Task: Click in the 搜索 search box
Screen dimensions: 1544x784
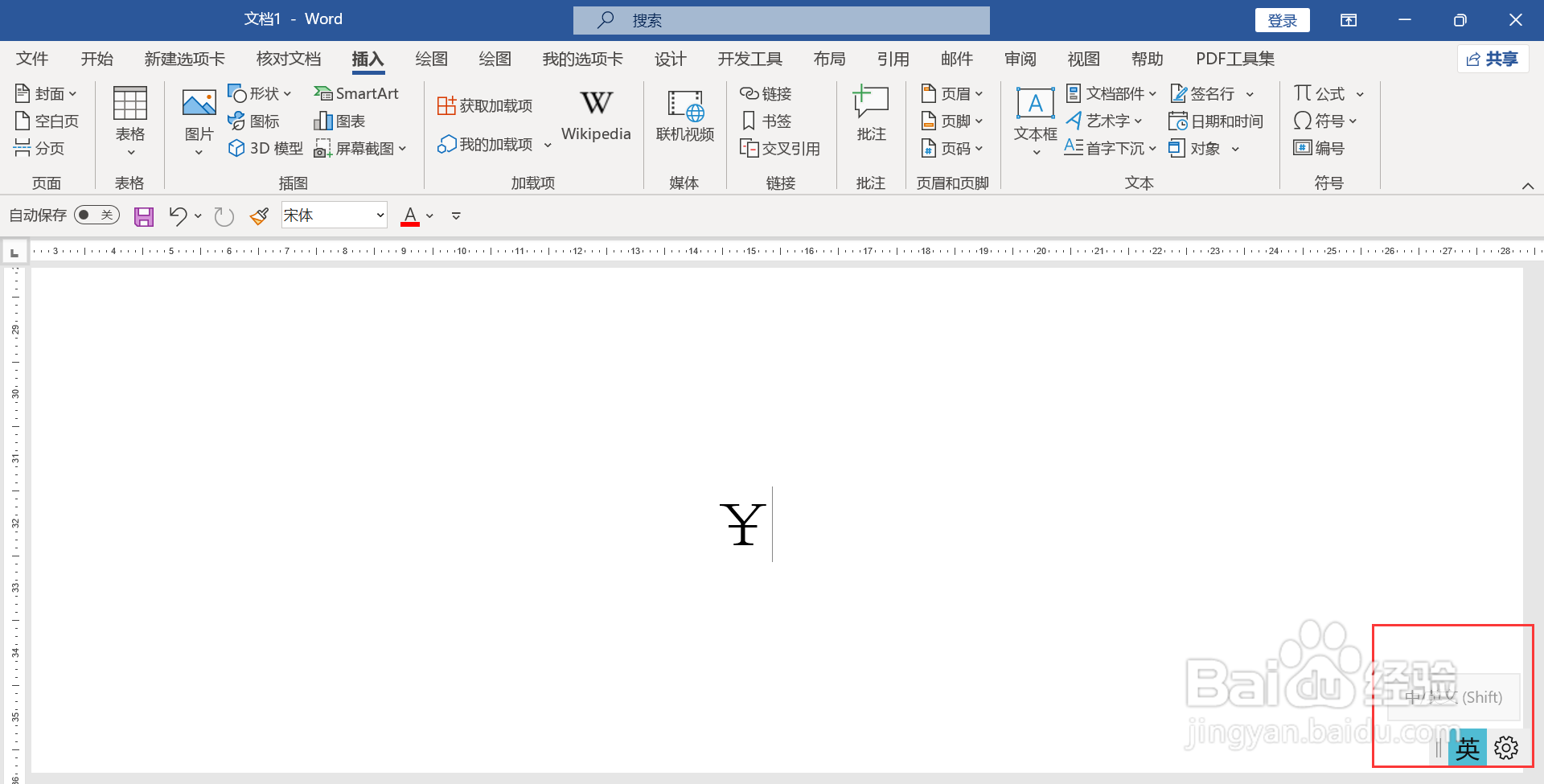Action: [x=782, y=20]
